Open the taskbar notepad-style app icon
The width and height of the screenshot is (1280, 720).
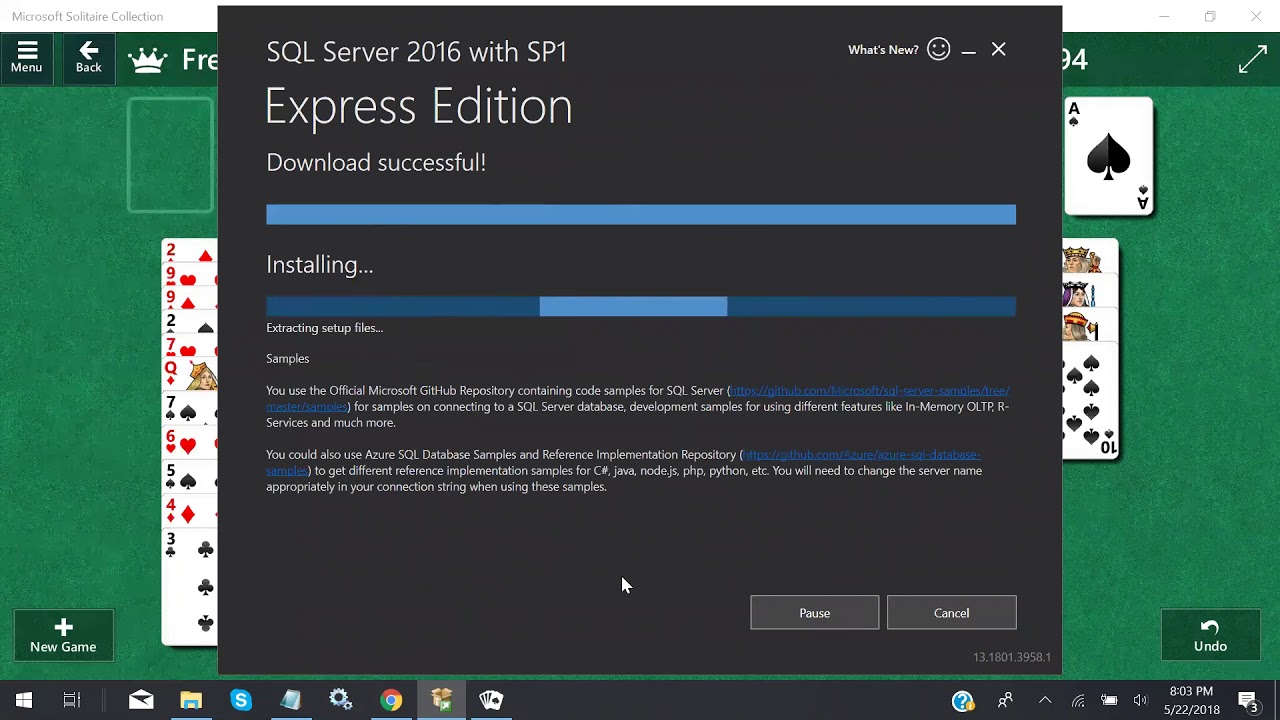pyautogui.click(x=291, y=700)
